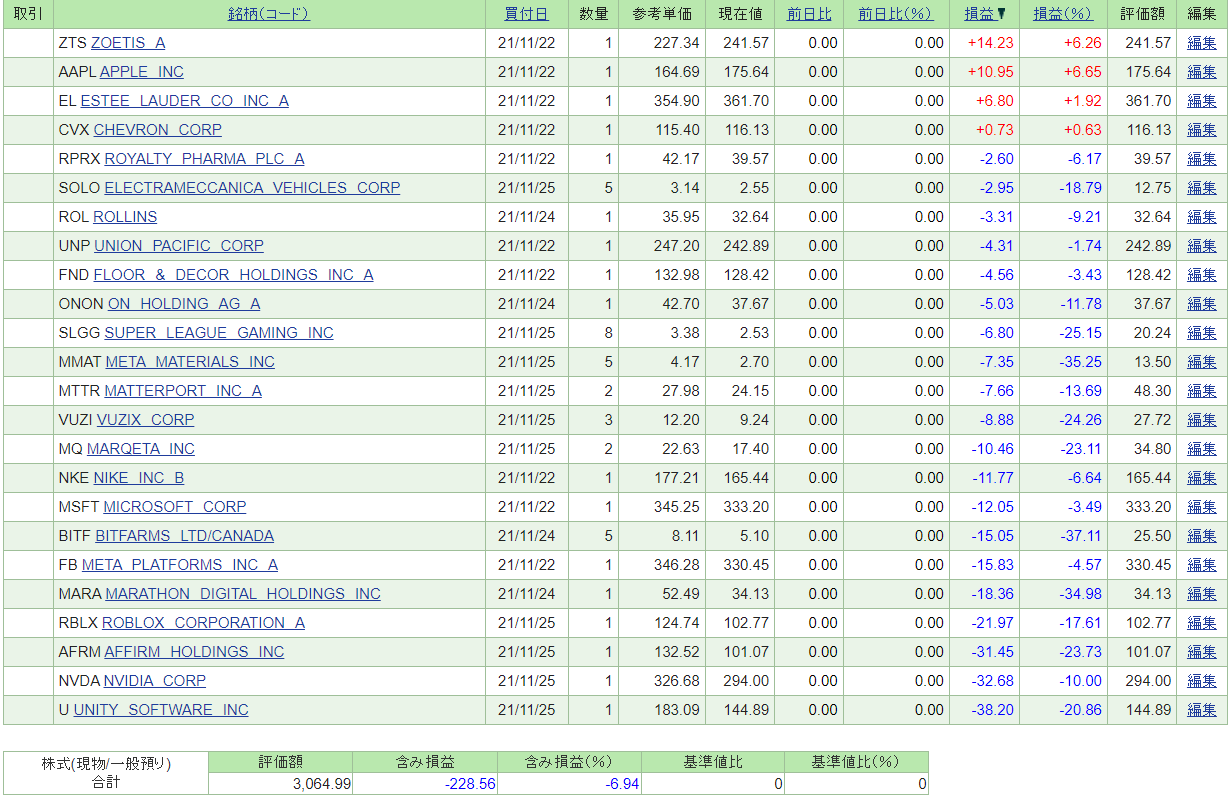Sort holdings by 買付日 column header
The height and width of the screenshot is (795, 1229).
526,14
